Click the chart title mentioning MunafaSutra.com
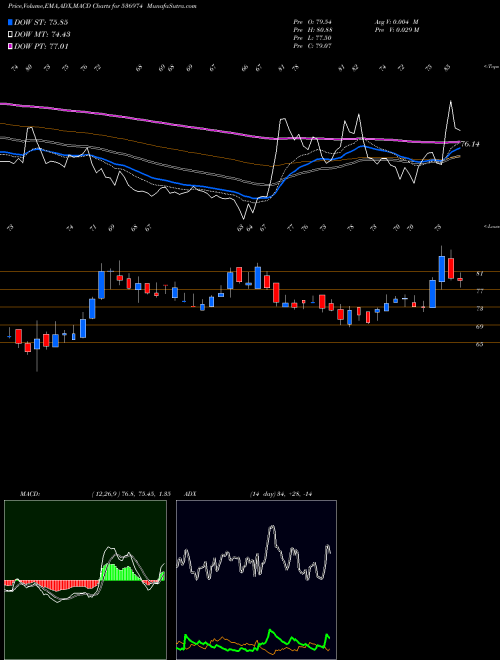 tap(102, 6)
